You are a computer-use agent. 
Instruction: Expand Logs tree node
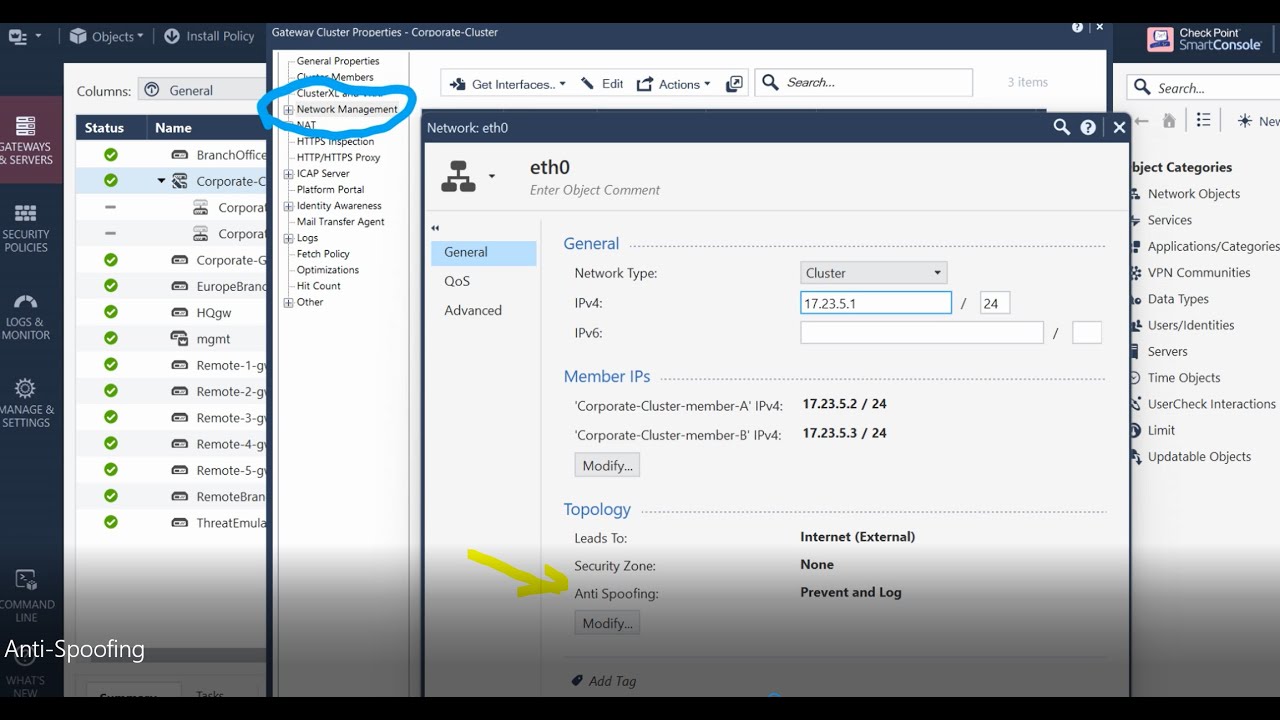288,238
